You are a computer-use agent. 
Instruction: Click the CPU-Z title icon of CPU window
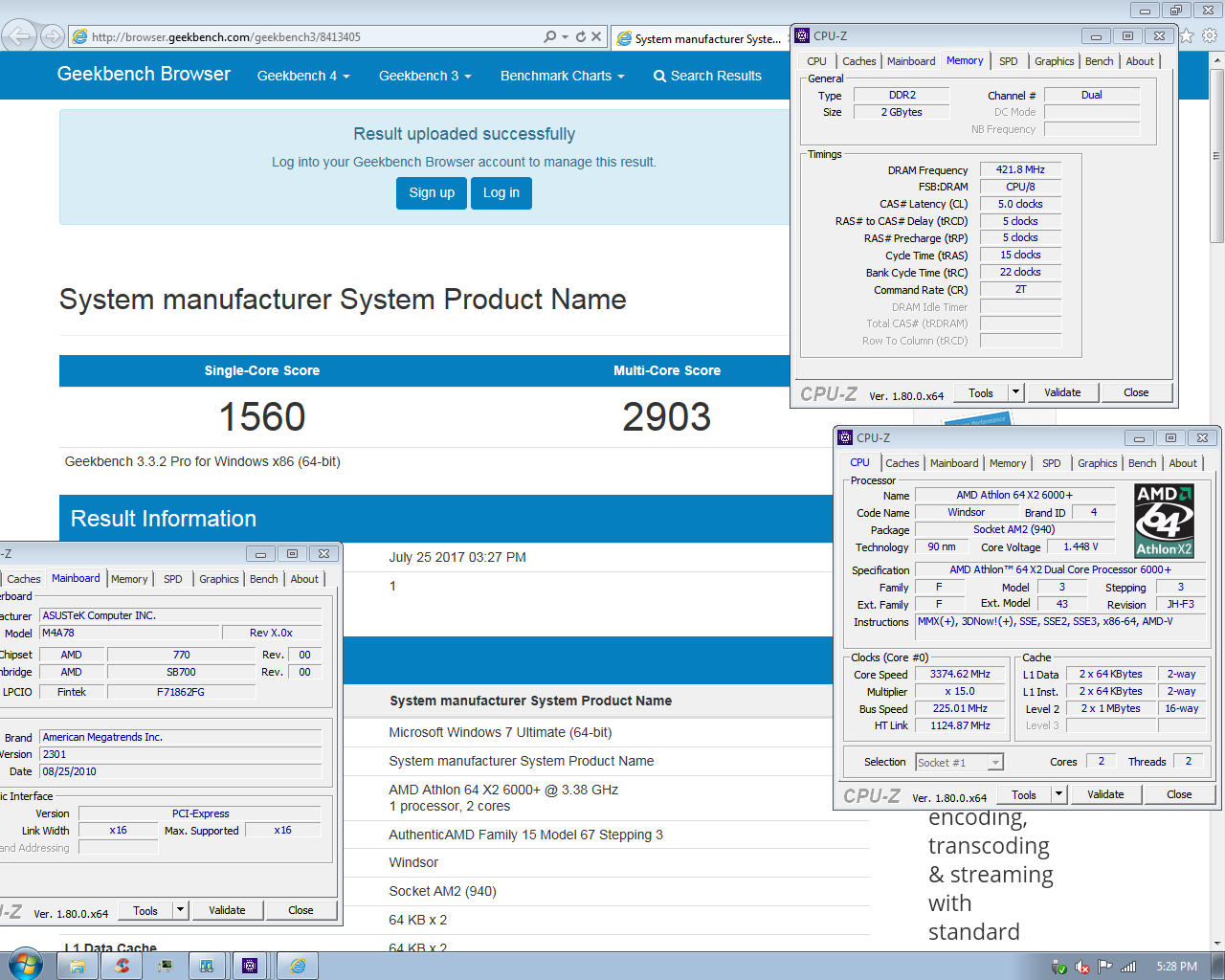point(845,437)
